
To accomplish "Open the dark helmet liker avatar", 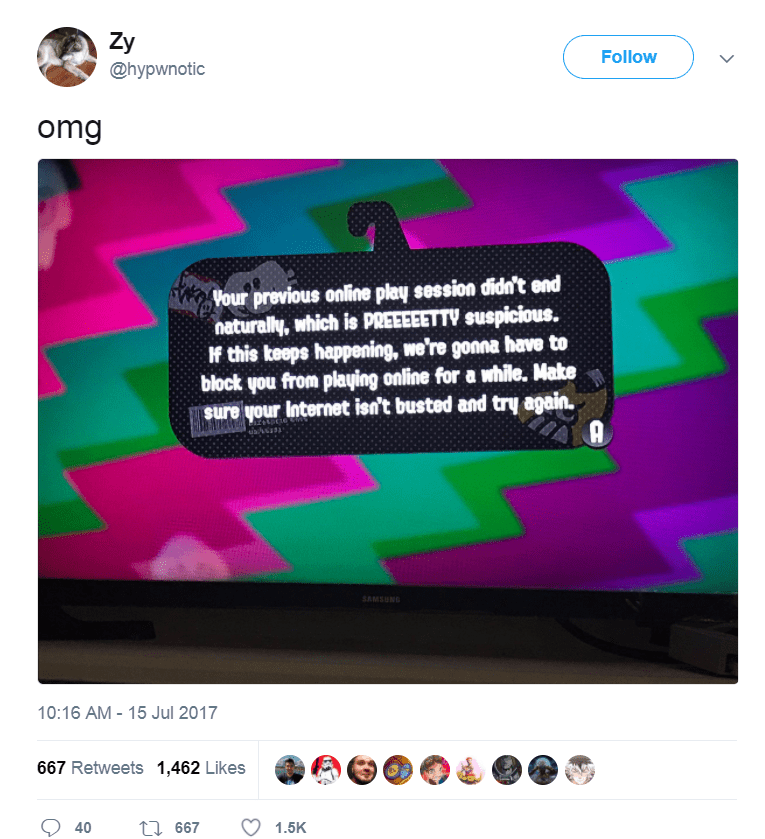I will [x=507, y=770].
